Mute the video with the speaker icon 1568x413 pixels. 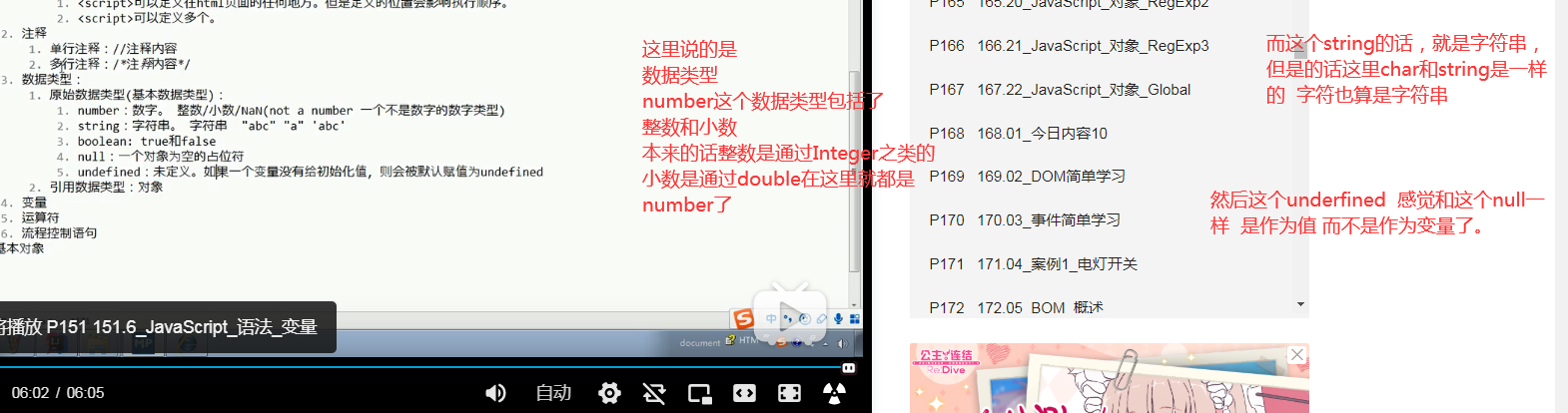(x=495, y=393)
